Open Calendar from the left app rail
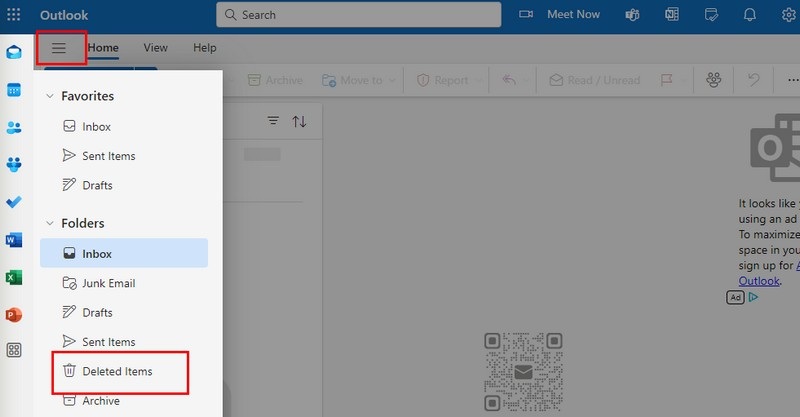This screenshot has height=417, width=800. tap(14, 90)
